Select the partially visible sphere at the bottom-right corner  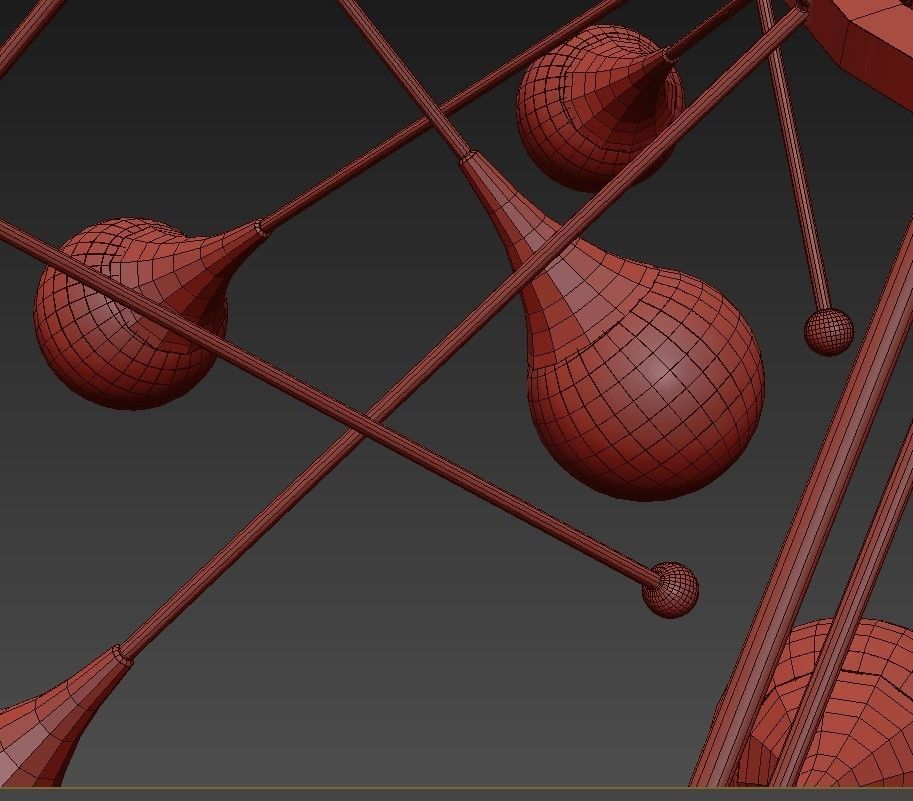click(838, 704)
